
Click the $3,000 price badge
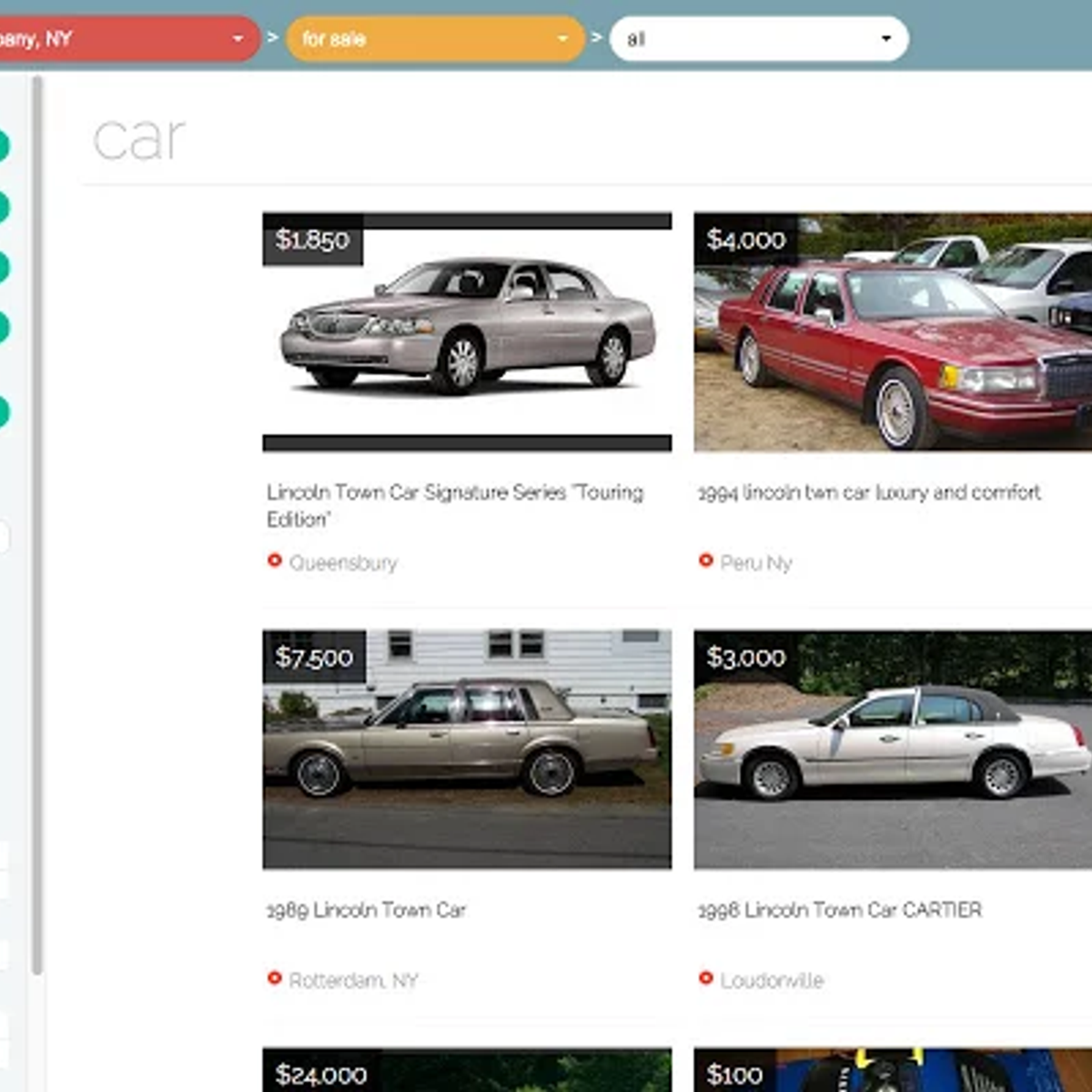pyautogui.click(x=746, y=656)
